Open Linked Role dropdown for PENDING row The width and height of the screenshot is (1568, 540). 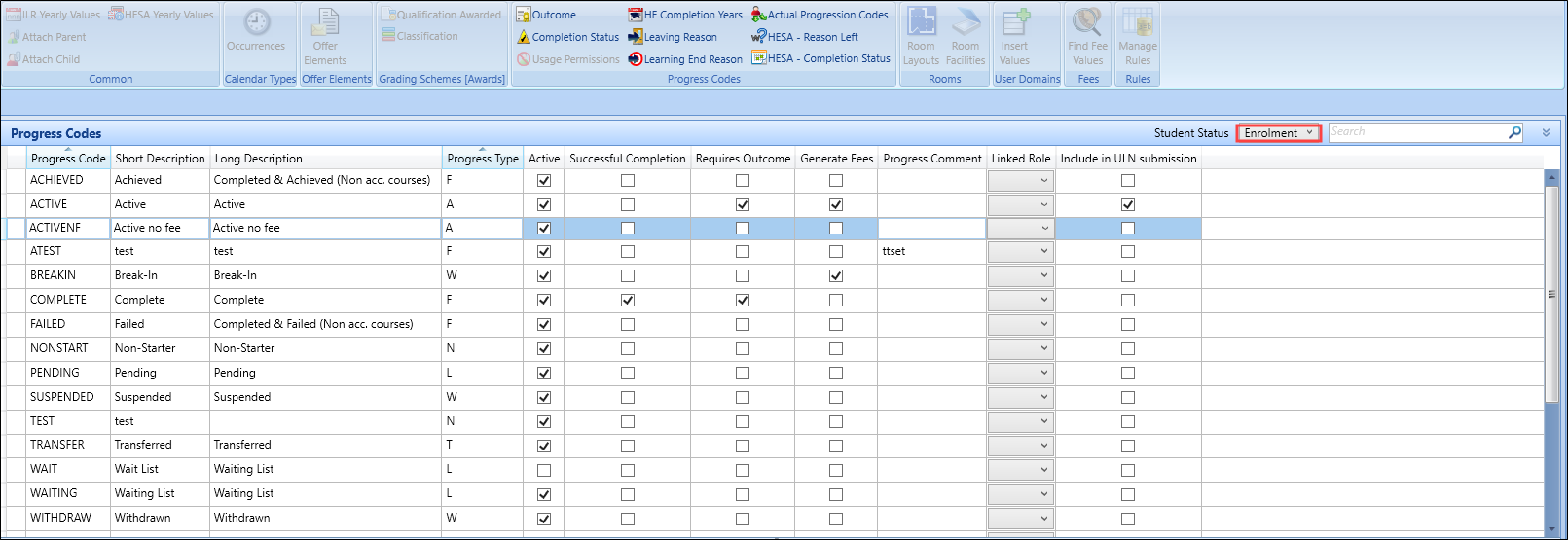pyautogui.click(x=1020, y=373)
